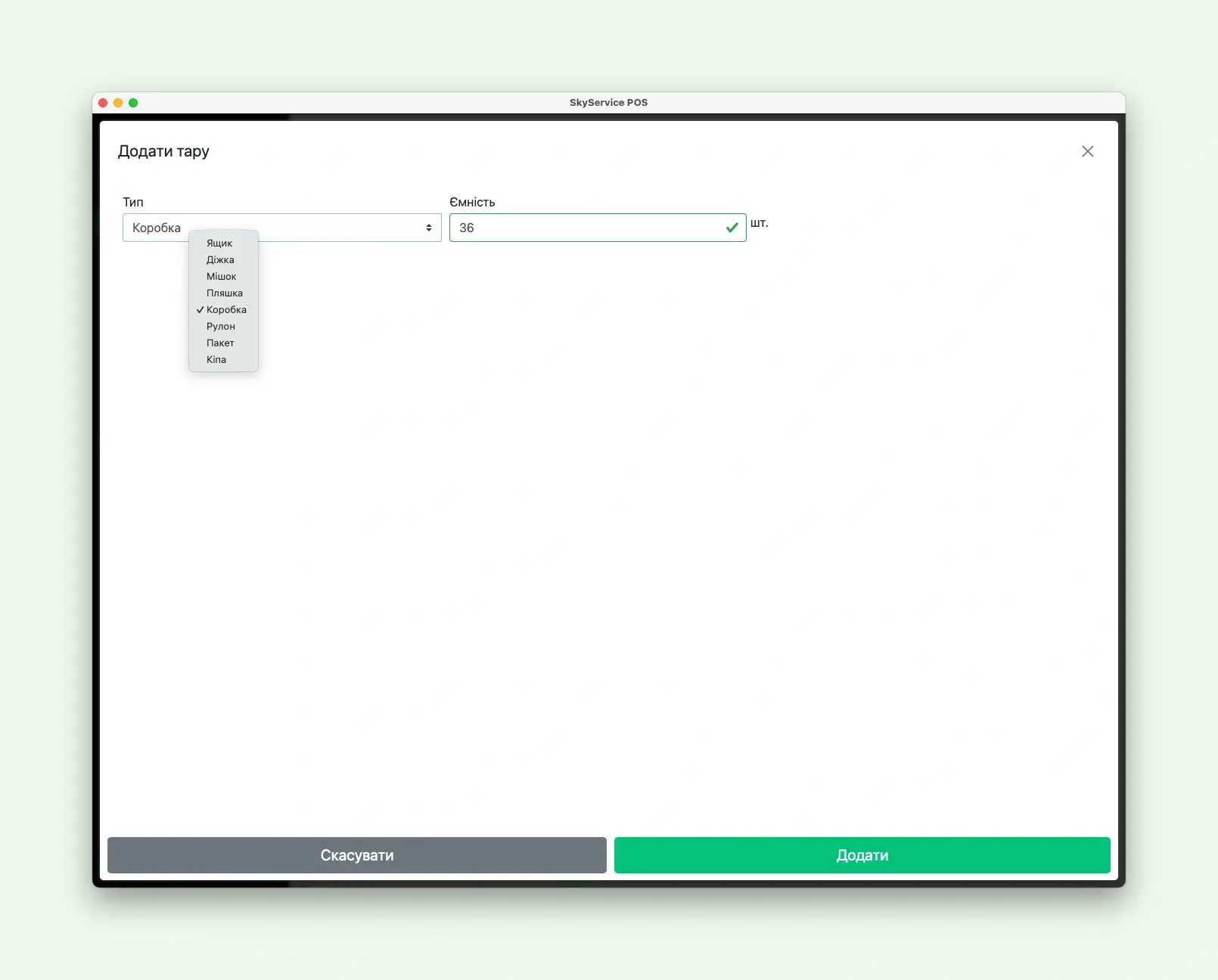The height and width of the screenshot is (980, 1218).
Task: Click the 'Тип' field label
Action: coord(133,202)
